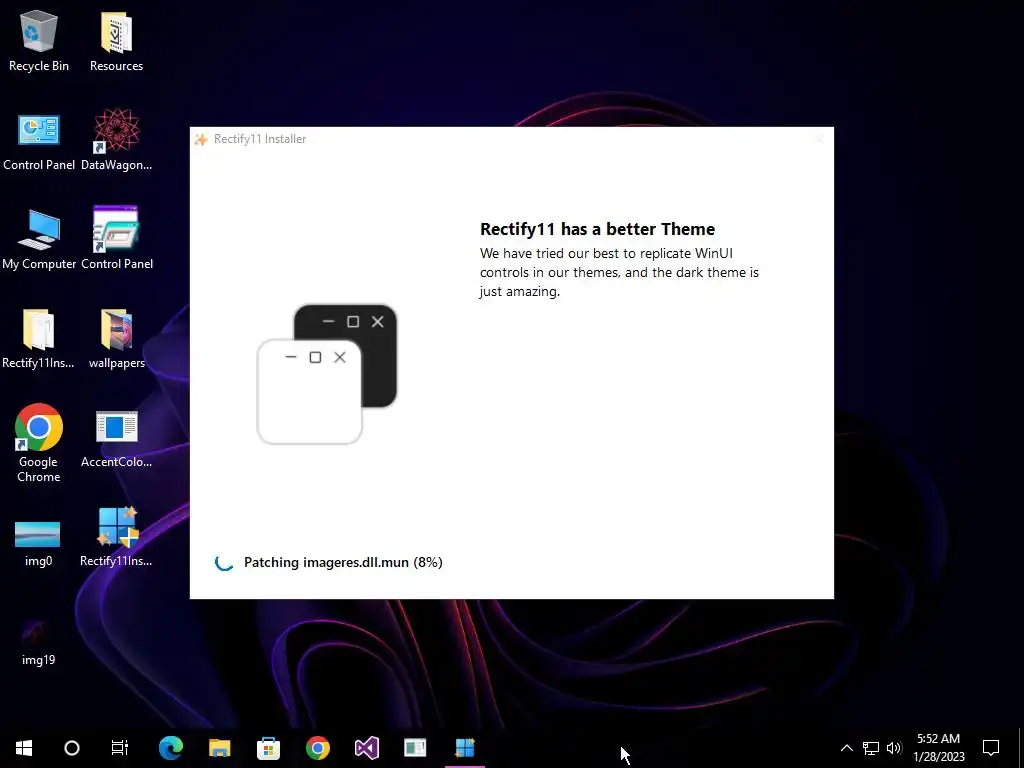Launch Chrome from the taskbar
The height and width of the screenshot is (768, 1024).
[317, 748]
